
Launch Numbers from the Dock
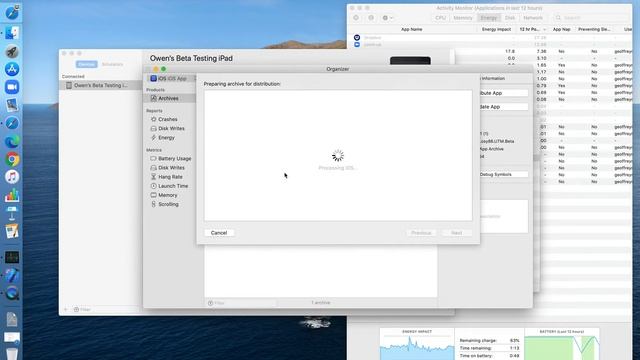click(x=12, y=195)
